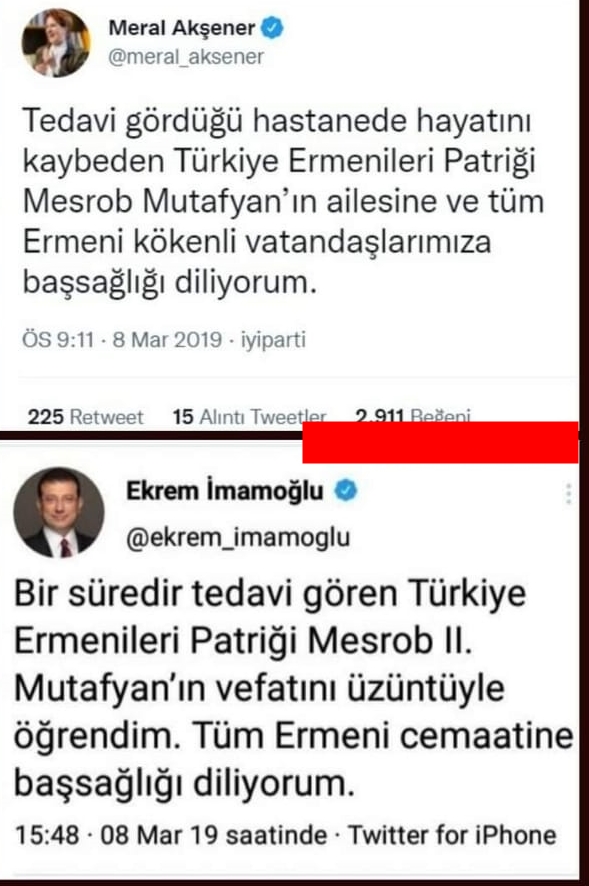
Task: Click the ÖS 9:11 timestamp
Action: [58, 340]
